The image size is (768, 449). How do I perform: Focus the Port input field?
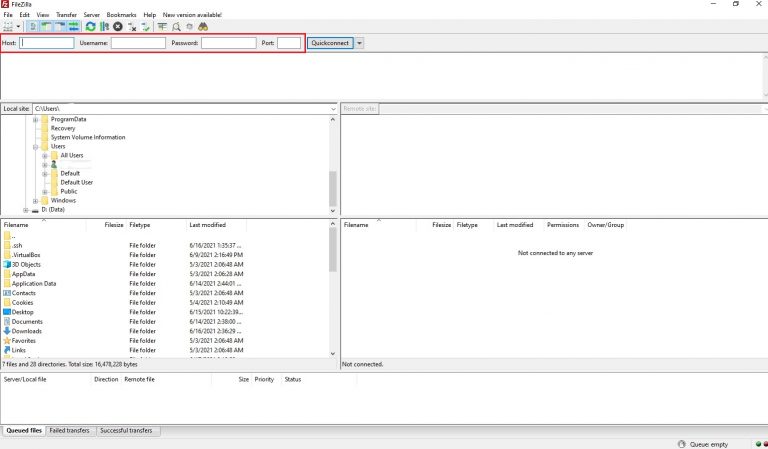pos(289,43)
